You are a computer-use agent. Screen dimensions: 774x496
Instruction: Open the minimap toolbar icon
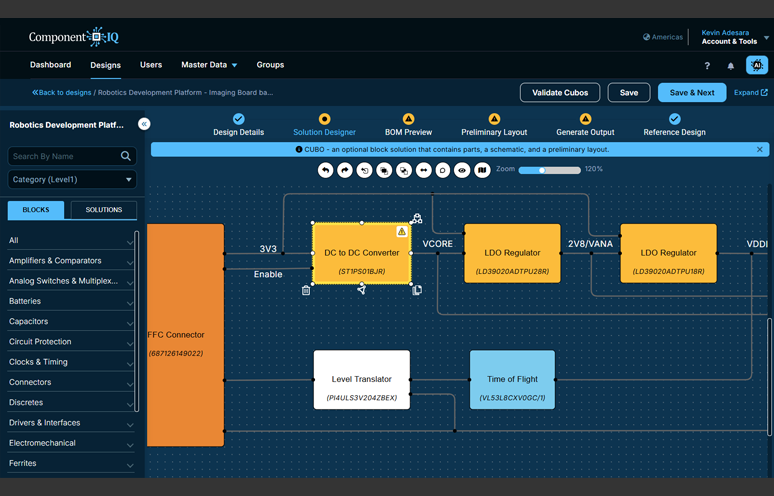tap(482, 170)
